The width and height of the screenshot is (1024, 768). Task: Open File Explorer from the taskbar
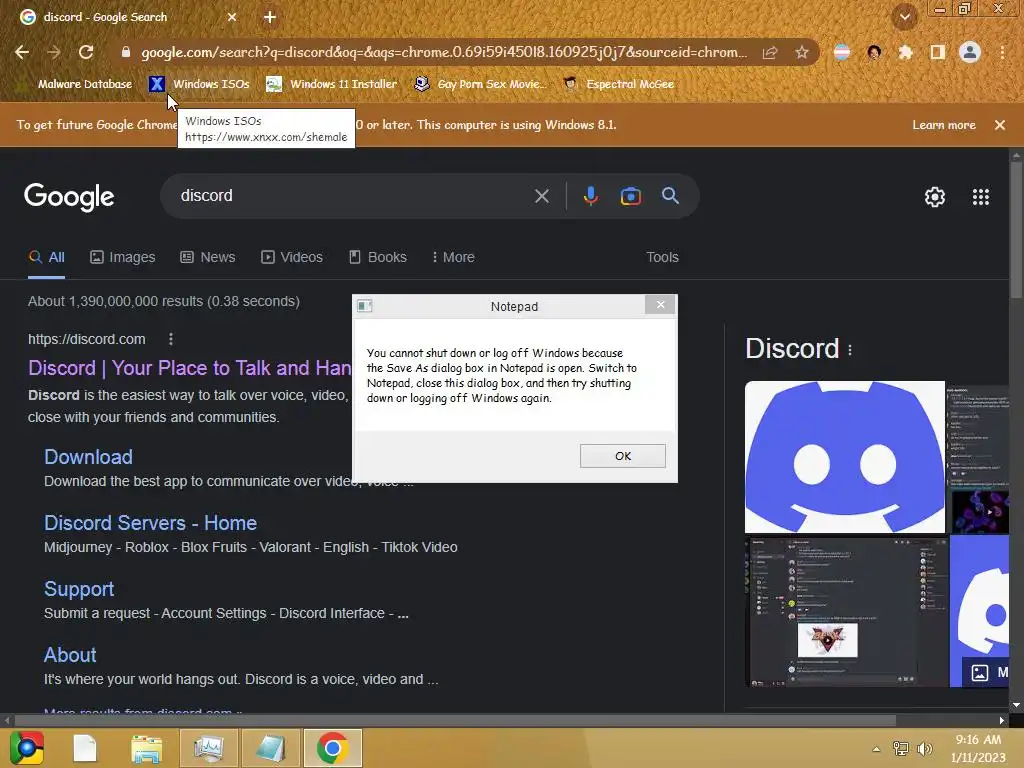[x=146, y=748]
